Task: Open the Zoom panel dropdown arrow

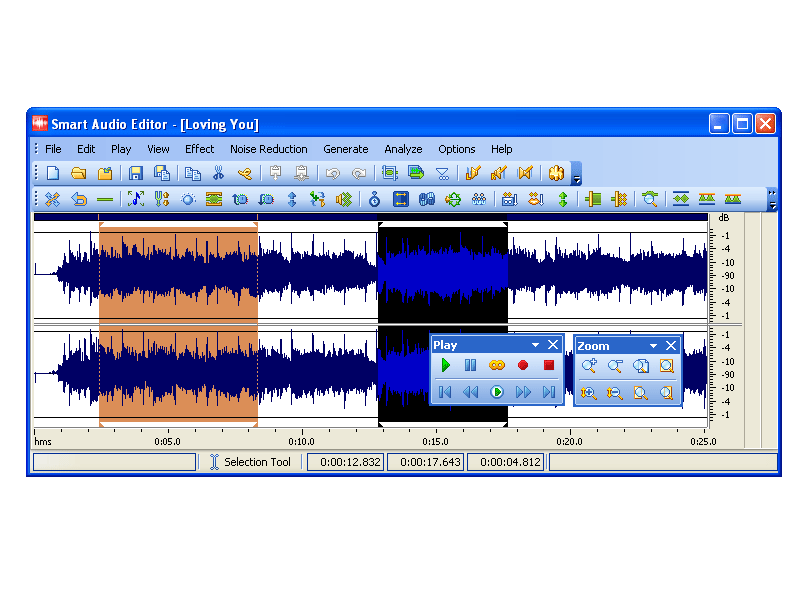Action: coord(653,346)
